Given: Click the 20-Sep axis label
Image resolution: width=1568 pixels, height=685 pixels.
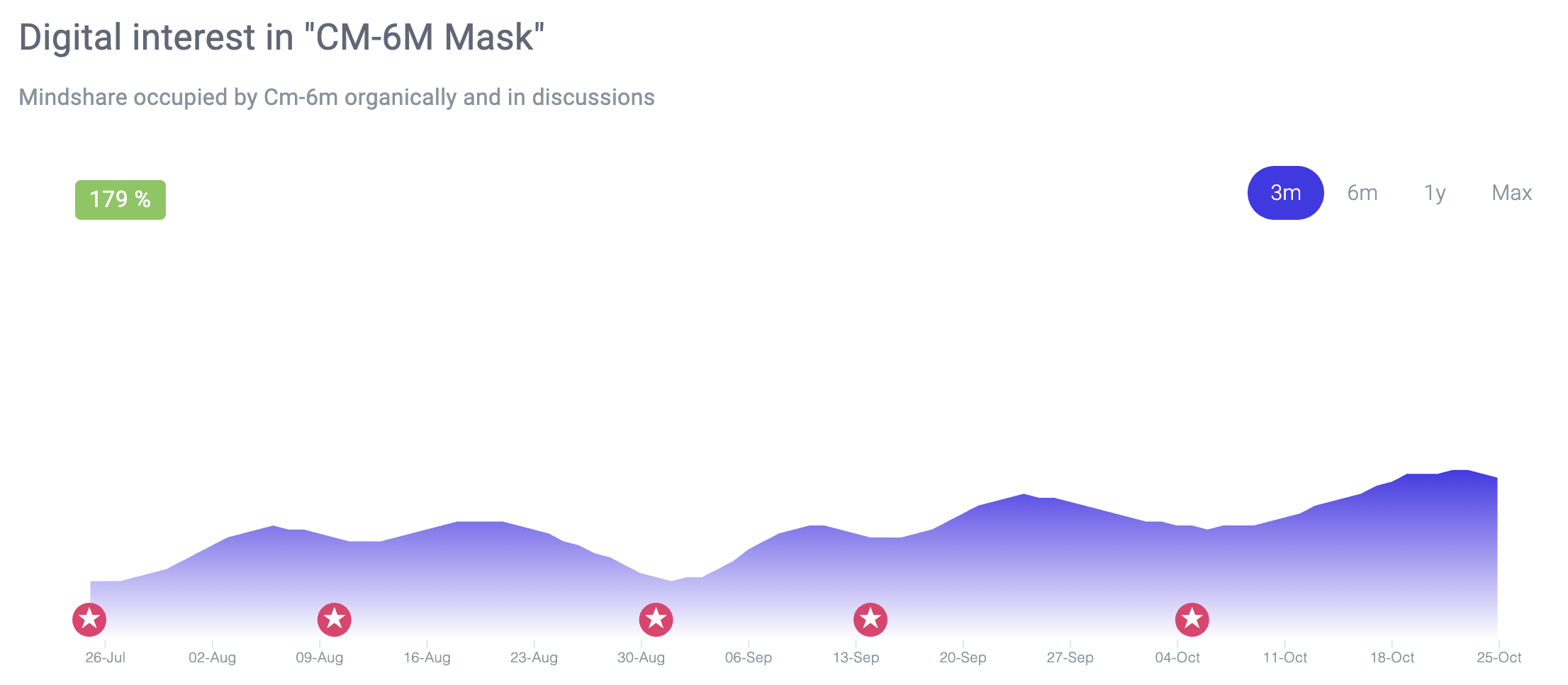Looking at the screenshot, I should point(963,657).
